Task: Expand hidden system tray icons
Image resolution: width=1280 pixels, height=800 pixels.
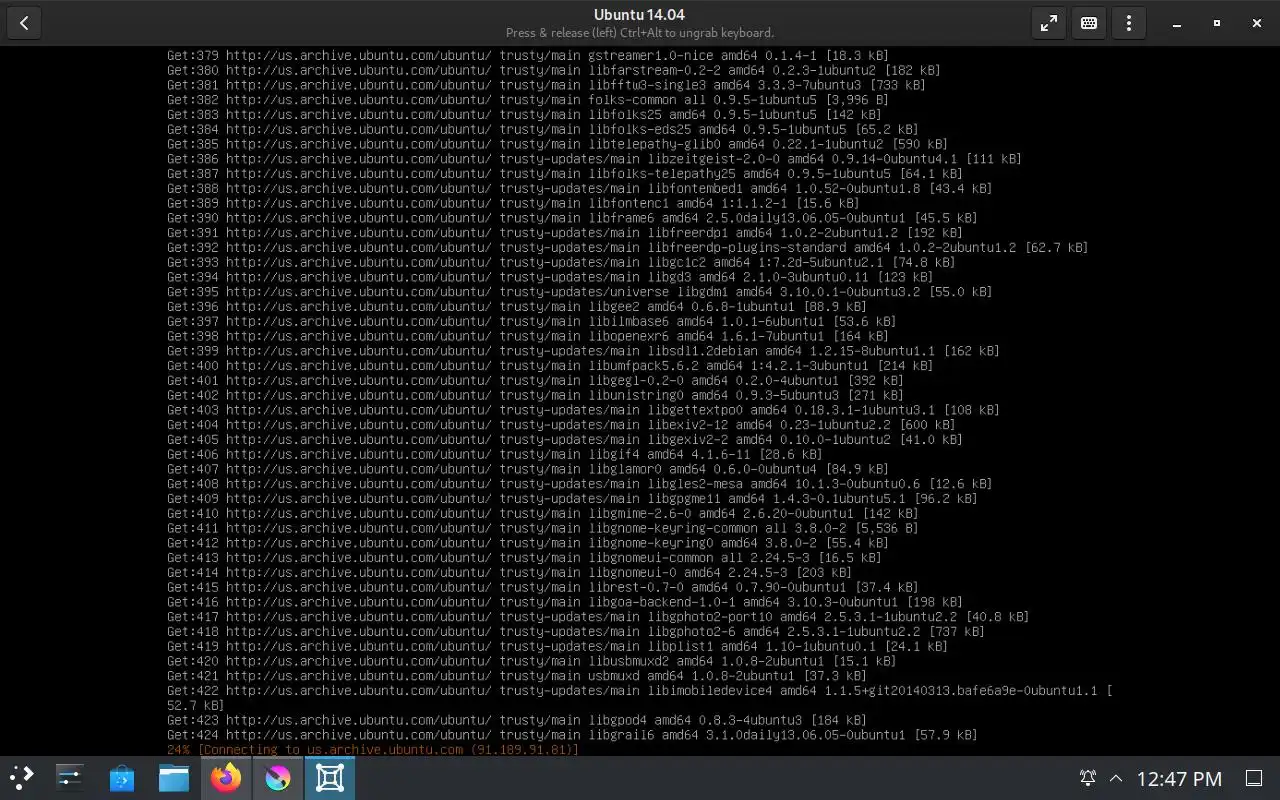Action: (1116, 778)
